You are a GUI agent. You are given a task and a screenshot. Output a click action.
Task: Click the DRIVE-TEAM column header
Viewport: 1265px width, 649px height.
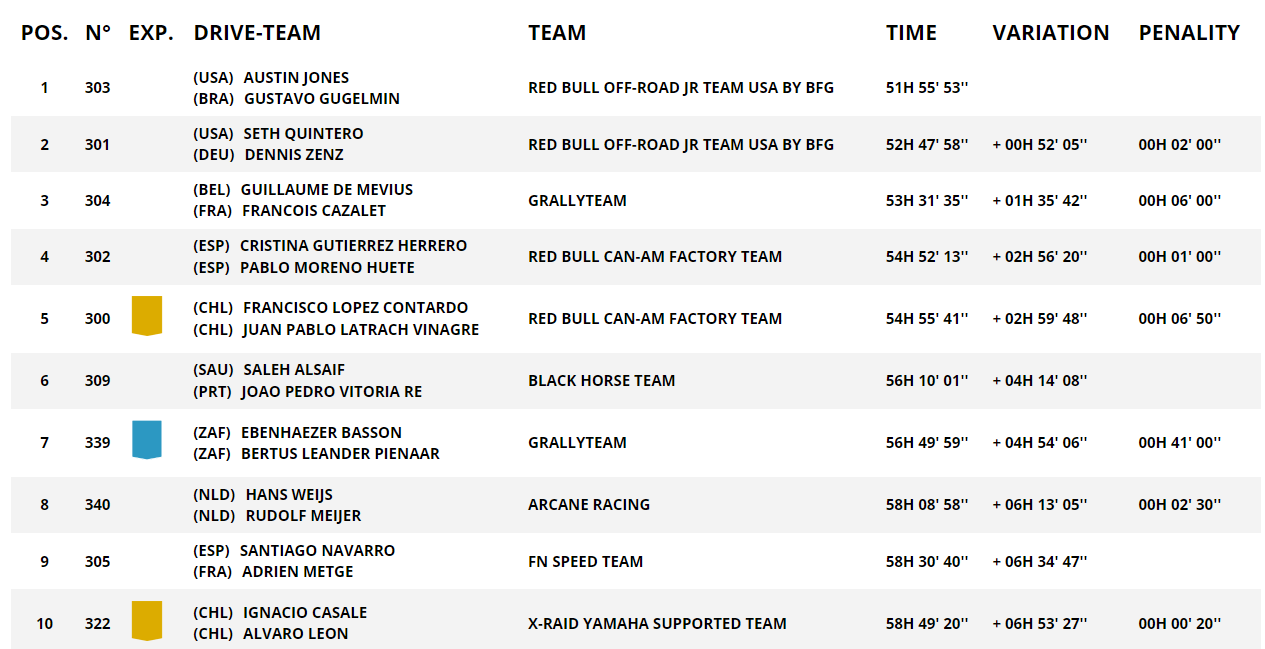coord(257,33)
